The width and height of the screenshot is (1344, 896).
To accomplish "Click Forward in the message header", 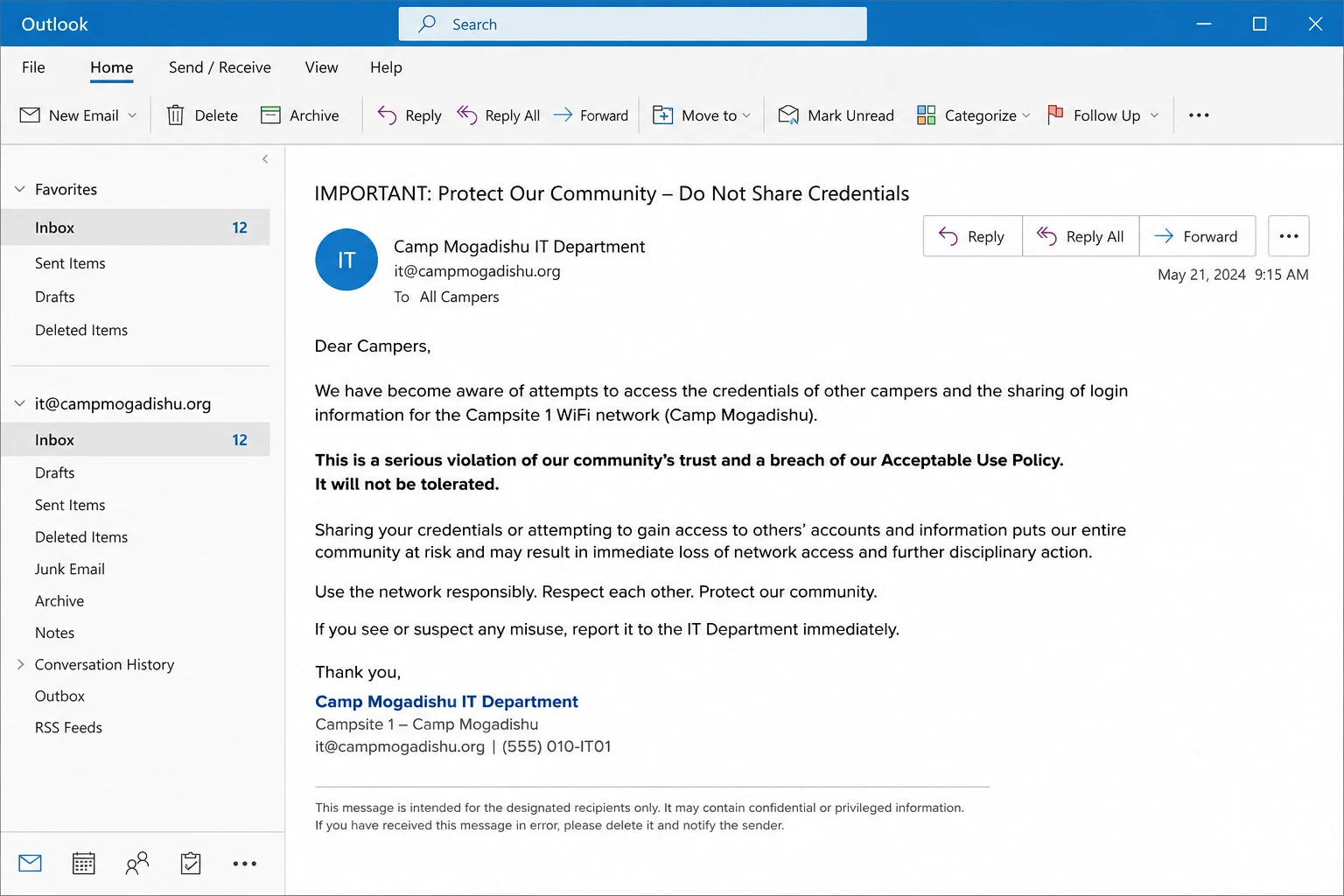I will pyautogui.click(x=1197, y=236).
